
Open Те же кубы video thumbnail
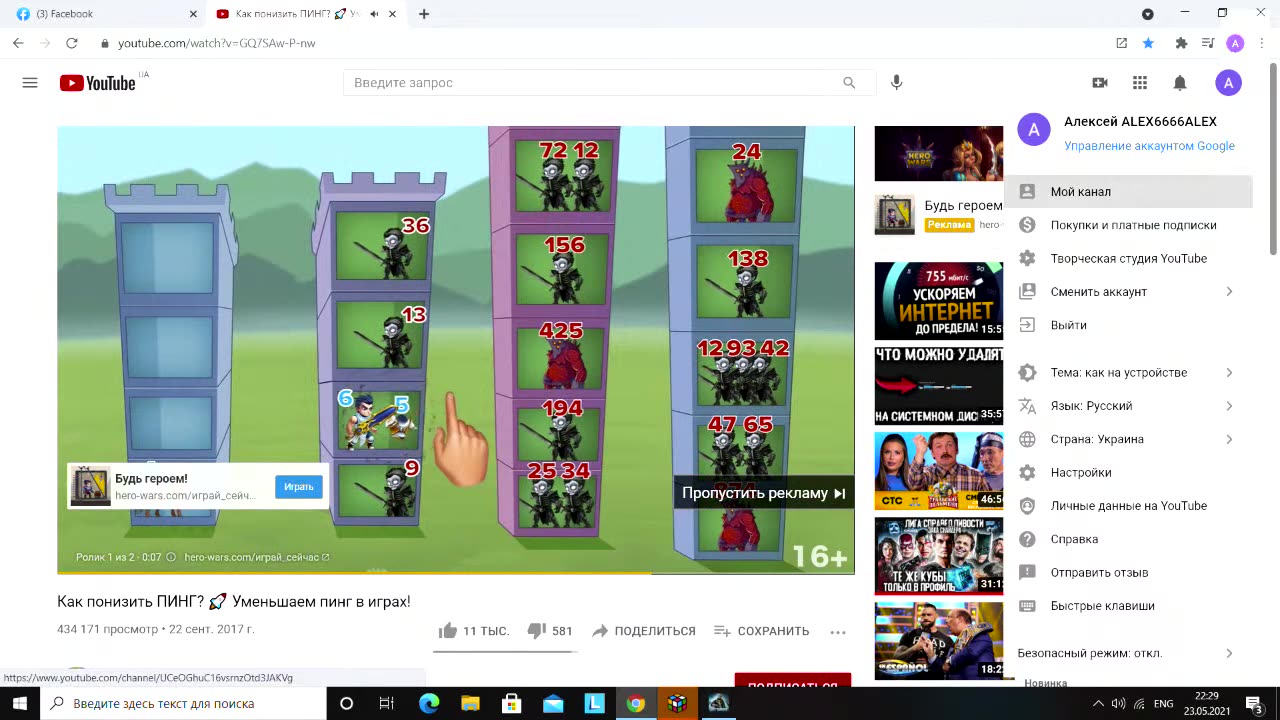tap(939, 555)
